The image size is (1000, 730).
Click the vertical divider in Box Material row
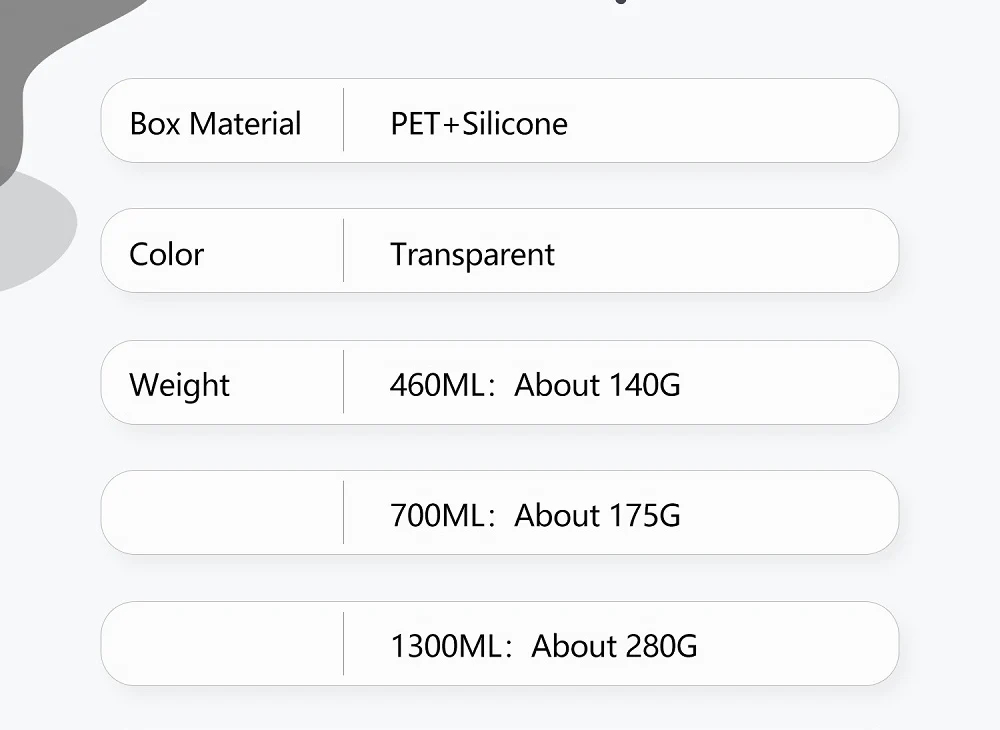click(344, 120)
